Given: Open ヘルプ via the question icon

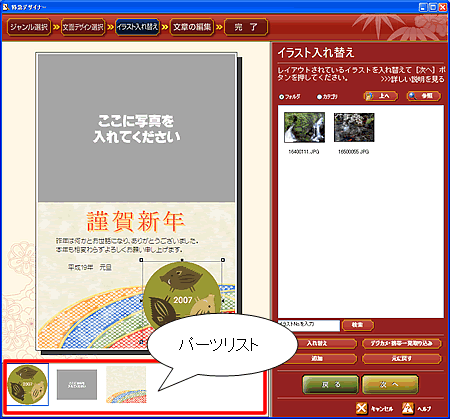Looking at the screenshot, I should tap(408, 408).
